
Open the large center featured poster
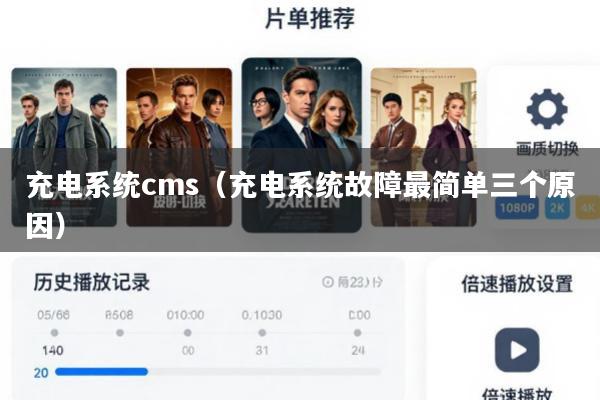302,145
